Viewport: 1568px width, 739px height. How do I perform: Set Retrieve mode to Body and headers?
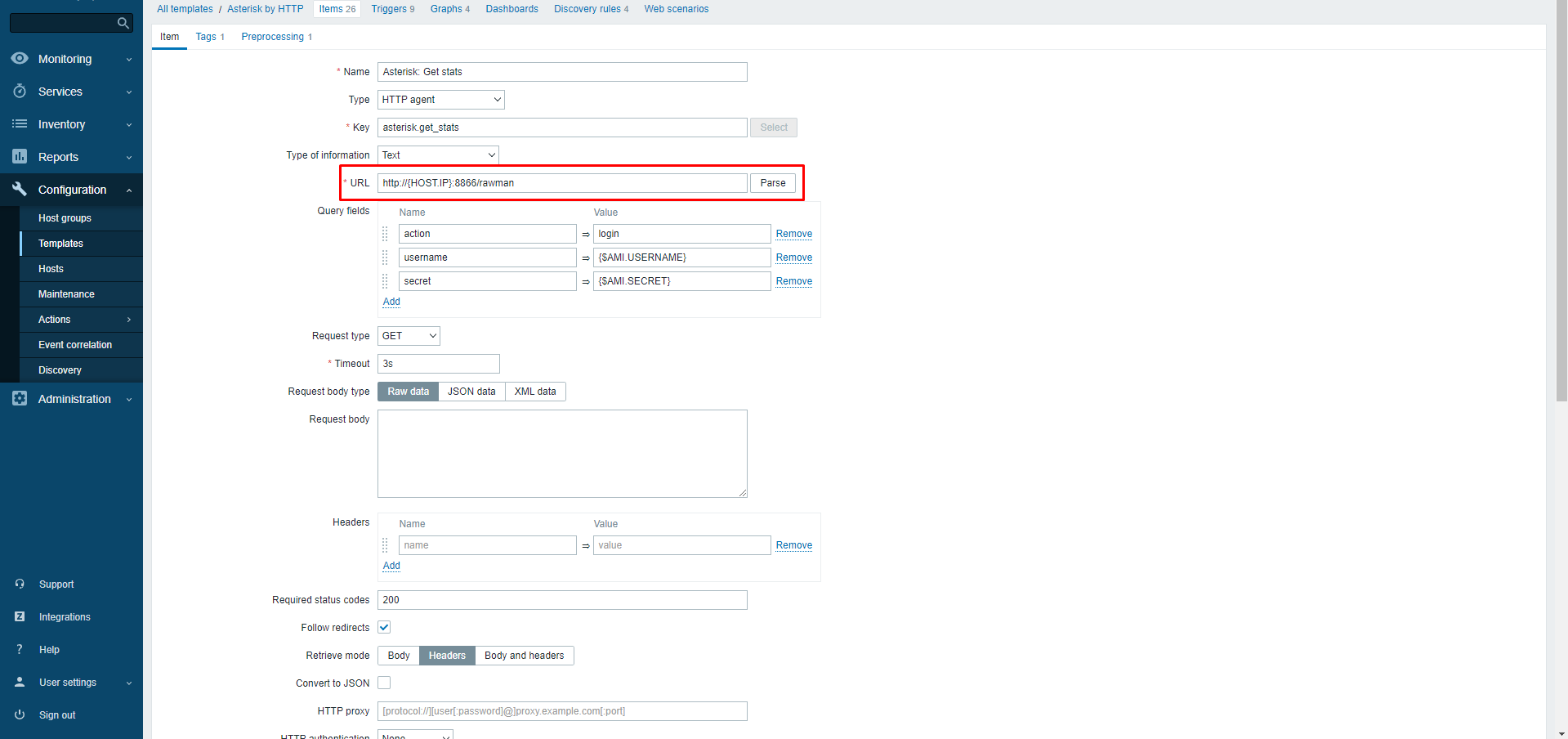524,656
